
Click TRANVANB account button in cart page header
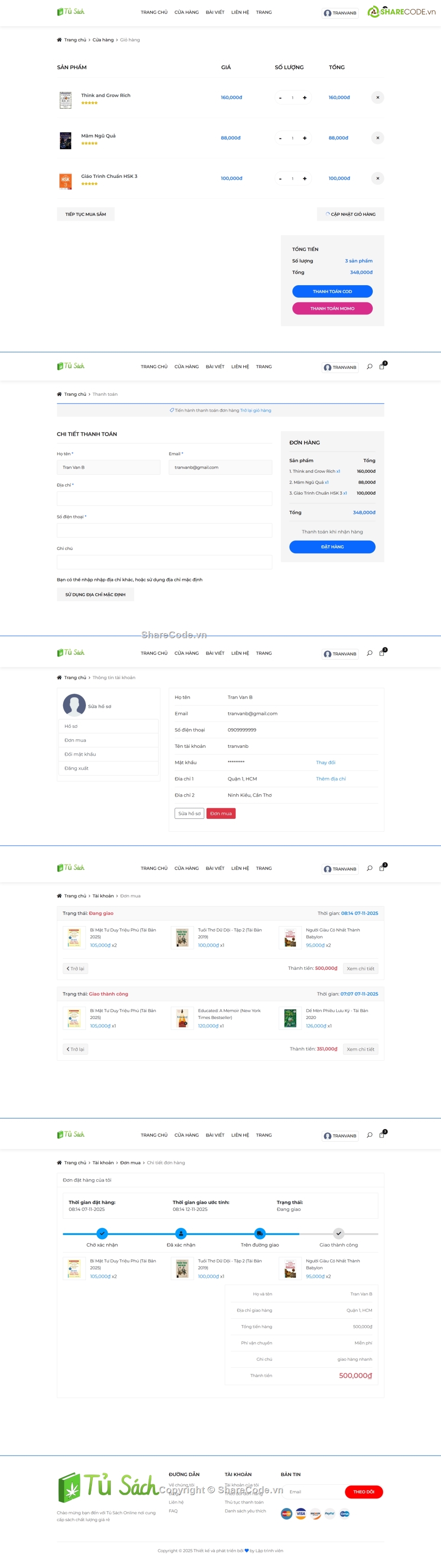click(x=340, y=13)
